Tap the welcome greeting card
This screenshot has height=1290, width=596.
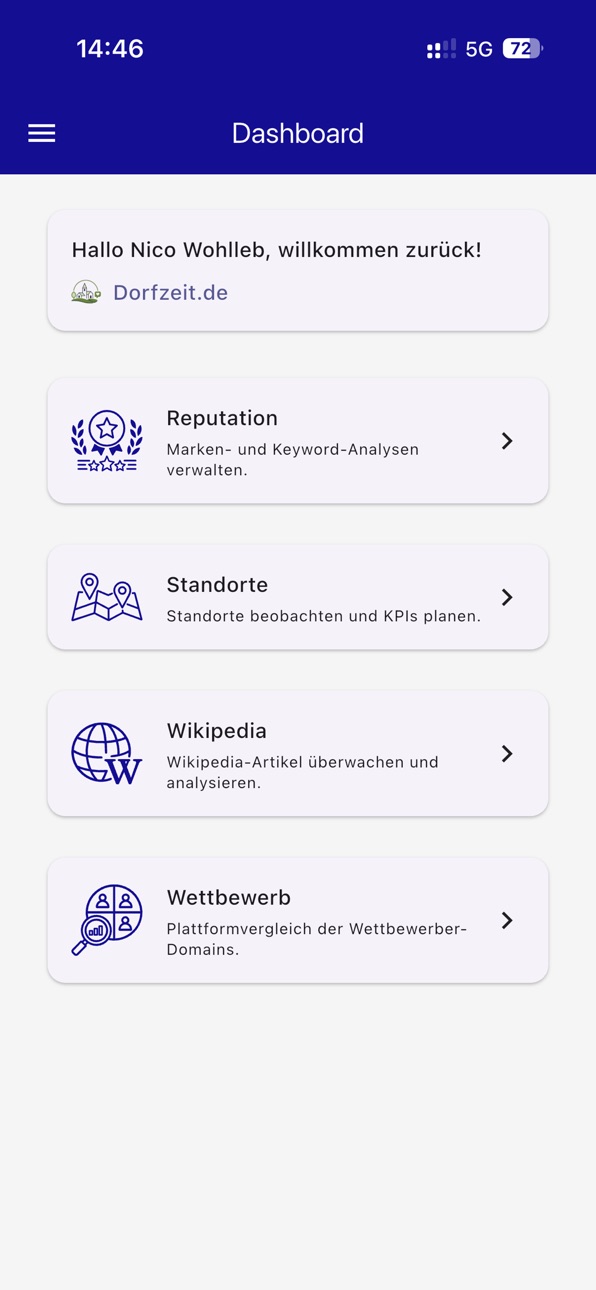298,270
